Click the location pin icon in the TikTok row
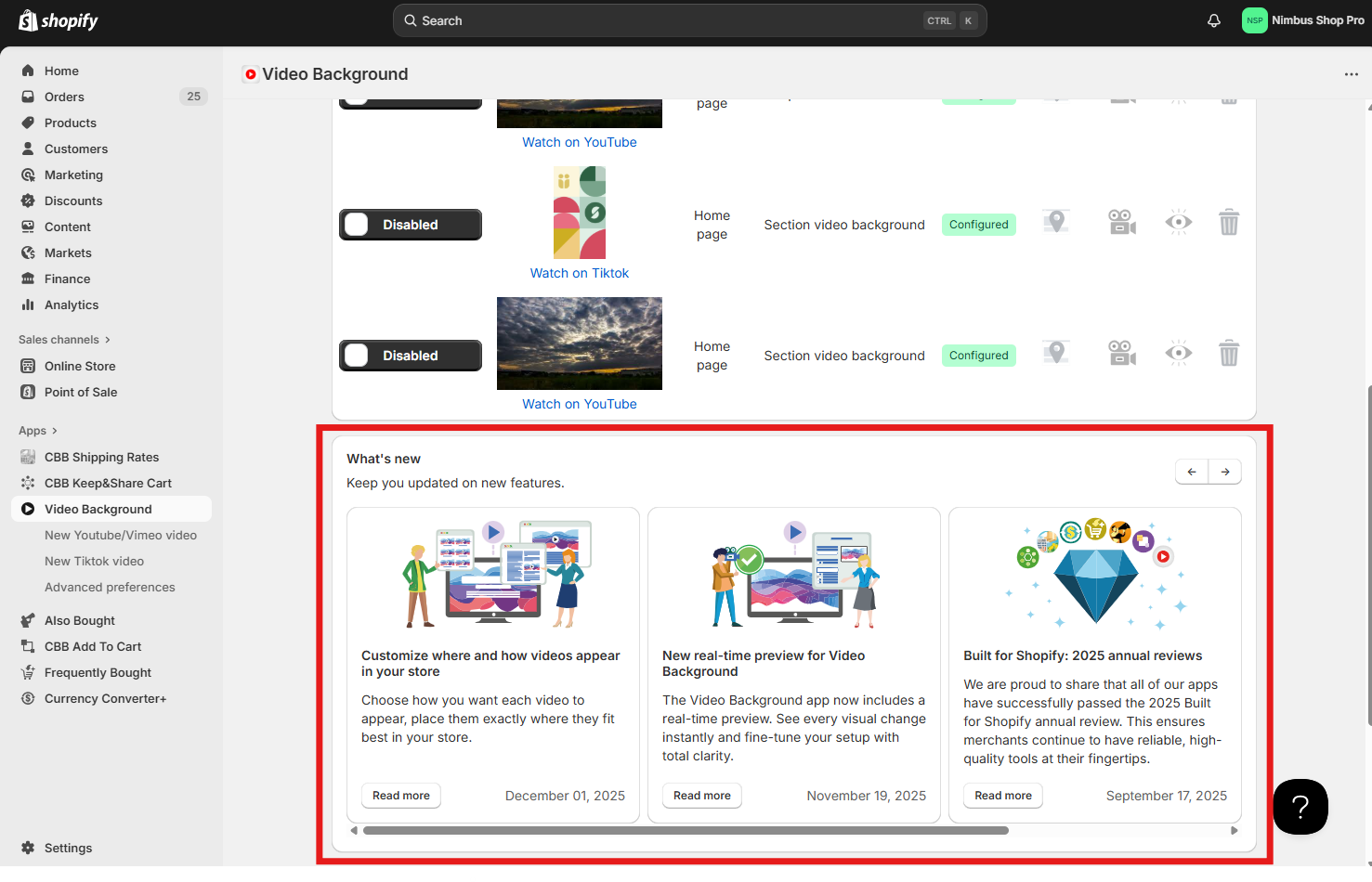 (1055, 222)
